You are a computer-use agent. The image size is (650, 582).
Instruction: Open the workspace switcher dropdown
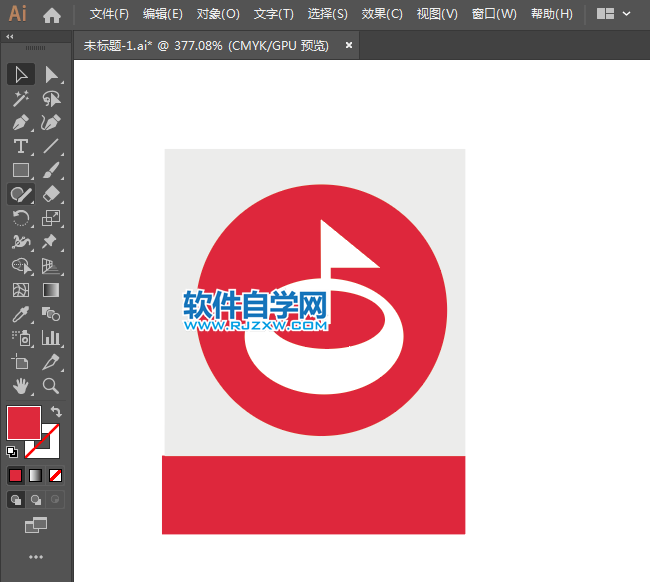[613, 14]
